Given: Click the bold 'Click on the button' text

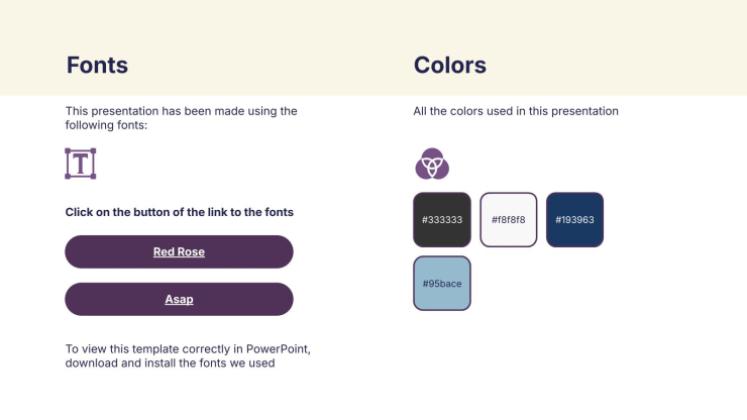Looking at the screenshot, I should click(179, 212).
